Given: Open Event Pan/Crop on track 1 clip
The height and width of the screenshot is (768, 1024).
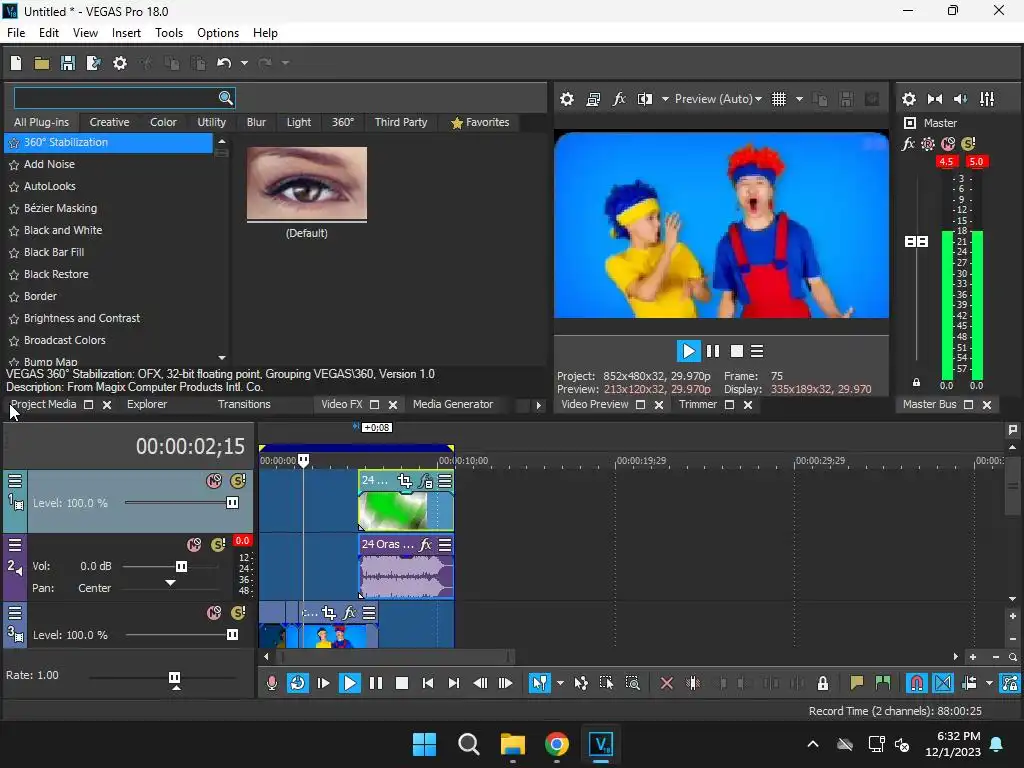Looking at the screenshot, I should [x=405, y=481].
